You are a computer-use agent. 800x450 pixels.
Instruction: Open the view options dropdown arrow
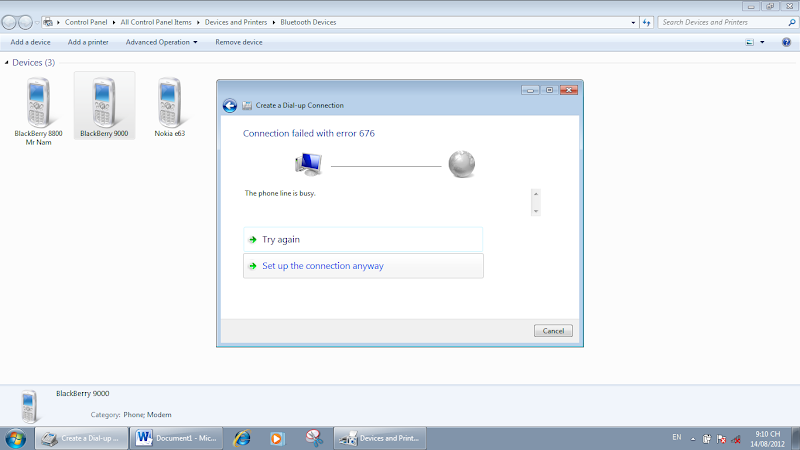point(762,42)
